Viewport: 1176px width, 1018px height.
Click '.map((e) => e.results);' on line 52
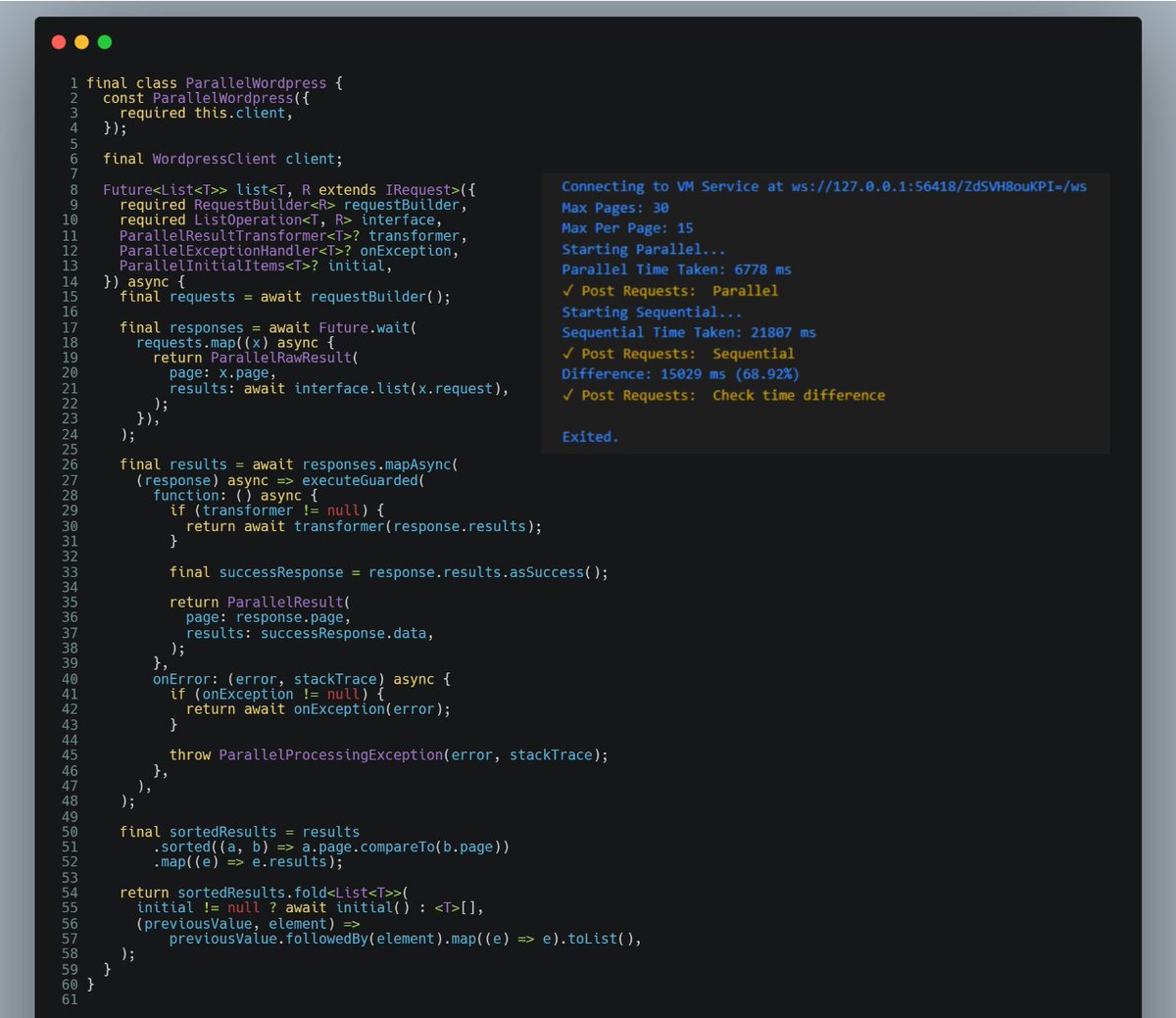pyautogui.click(x=248, y=862)
